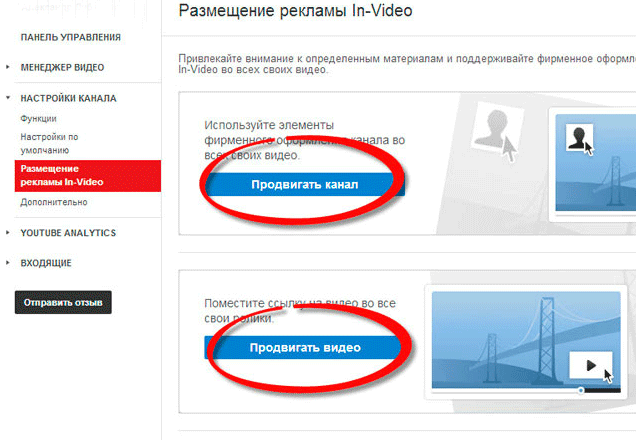
Task: Expand the МЕНЕДЖЕР ВИДЕО arrow
Action: (8, 67)
